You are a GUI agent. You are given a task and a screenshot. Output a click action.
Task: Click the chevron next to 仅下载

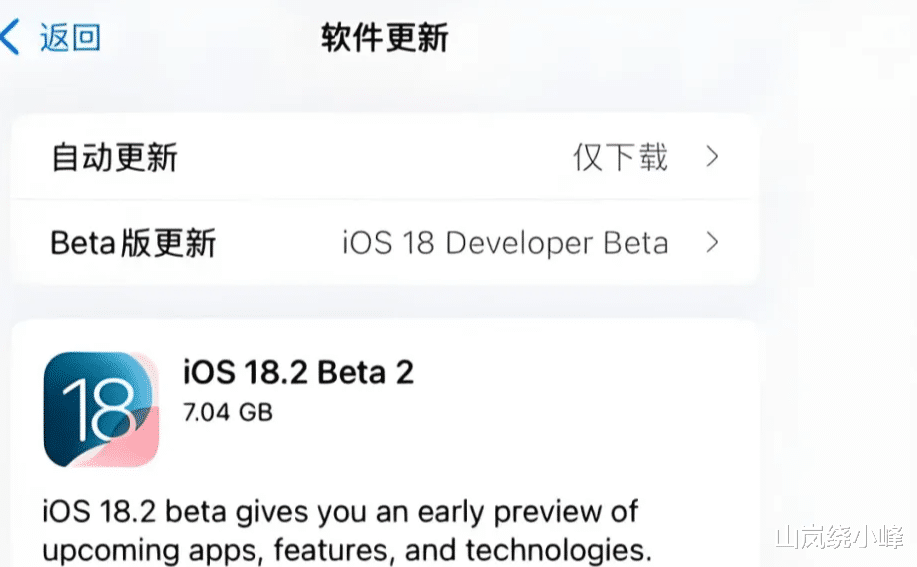coord(712,157)
